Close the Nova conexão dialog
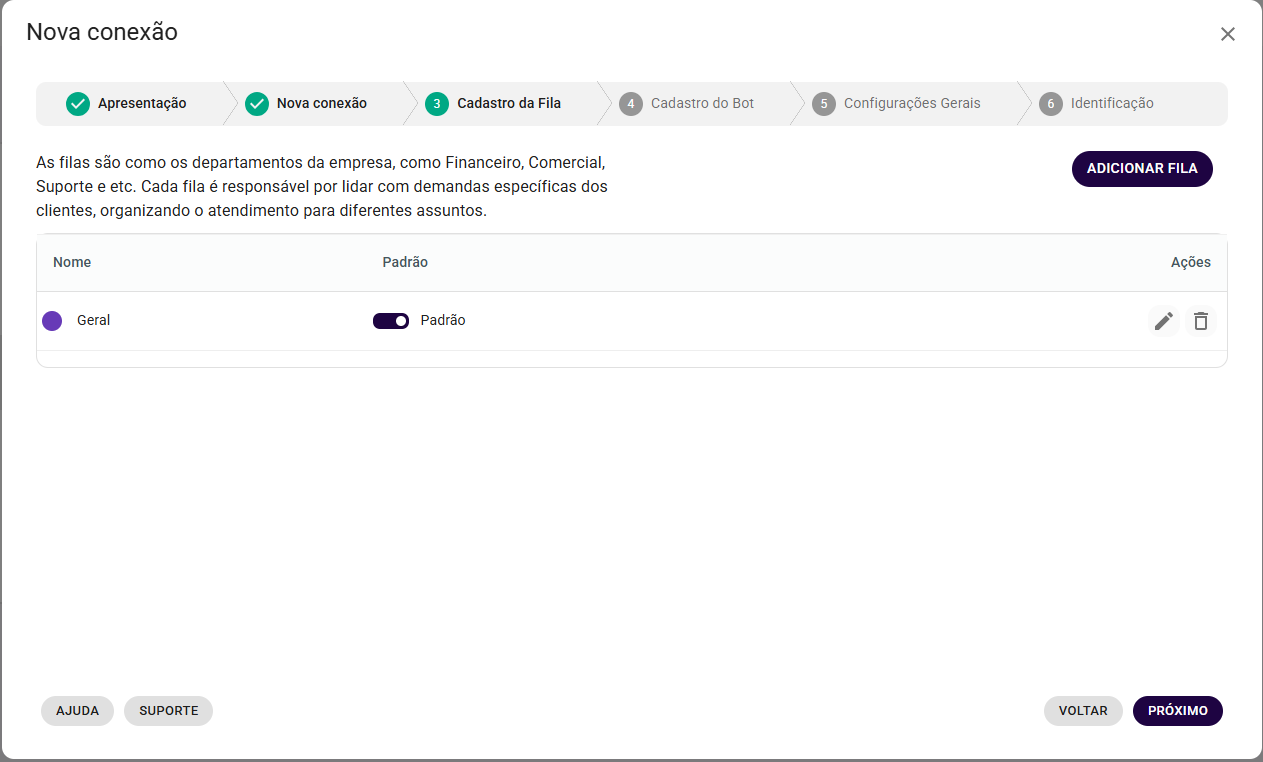This screenshot has height=762, width=1263. pos(1227,34)
